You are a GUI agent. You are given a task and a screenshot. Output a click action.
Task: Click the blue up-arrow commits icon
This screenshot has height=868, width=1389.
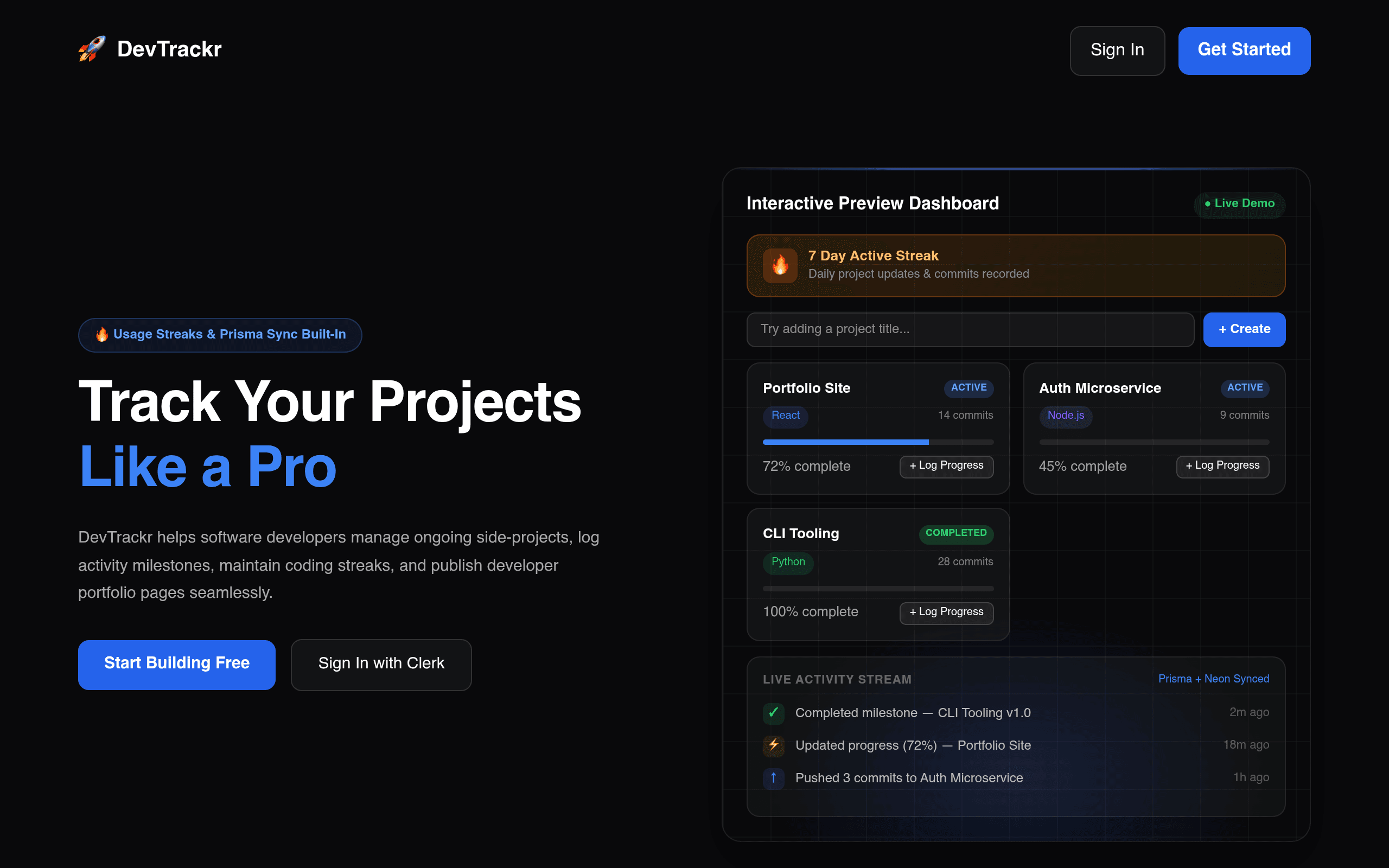click(773, 778)
